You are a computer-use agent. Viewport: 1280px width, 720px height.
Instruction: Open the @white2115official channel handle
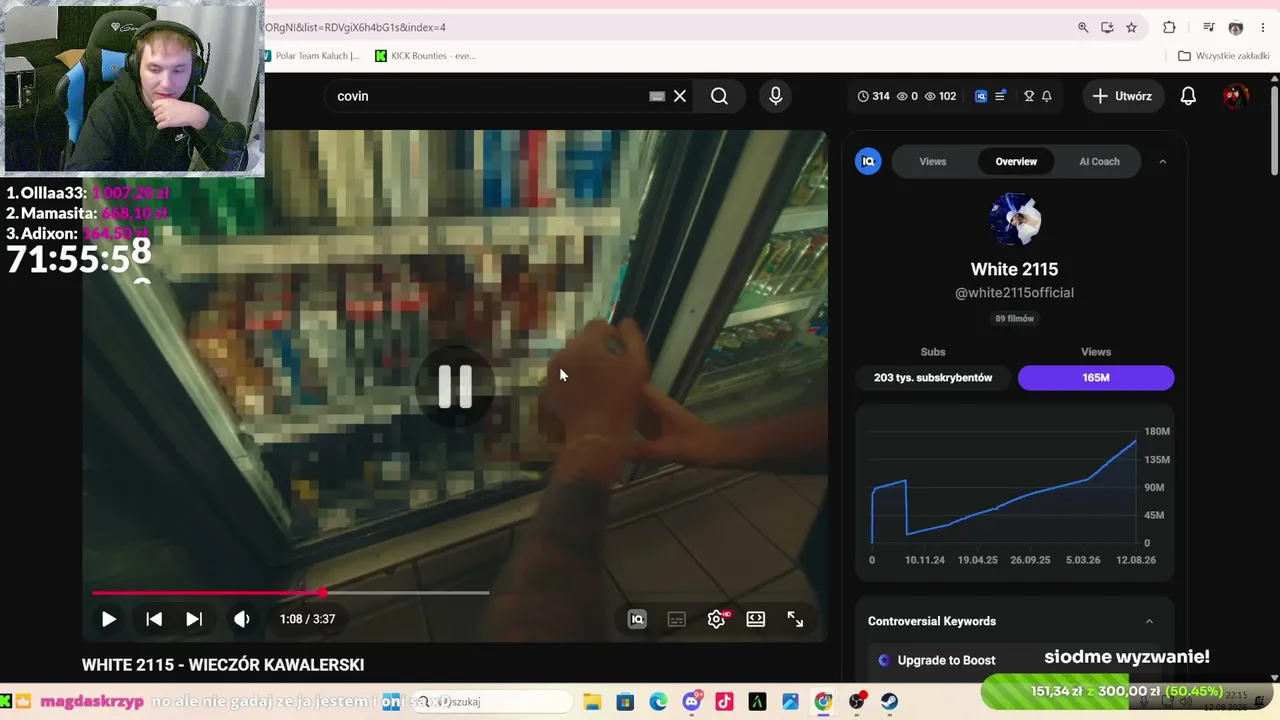click(1014, 293)
